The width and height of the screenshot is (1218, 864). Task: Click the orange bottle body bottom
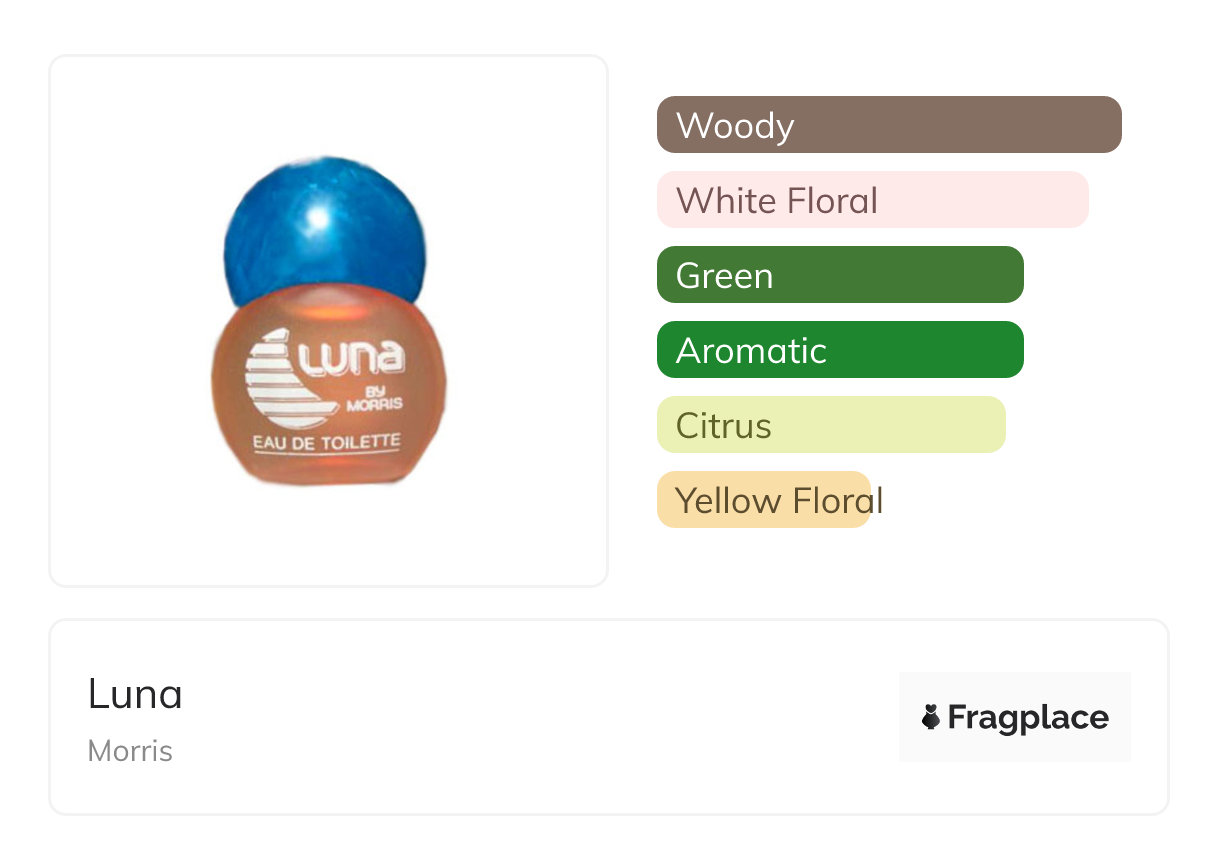click(330, 470)
